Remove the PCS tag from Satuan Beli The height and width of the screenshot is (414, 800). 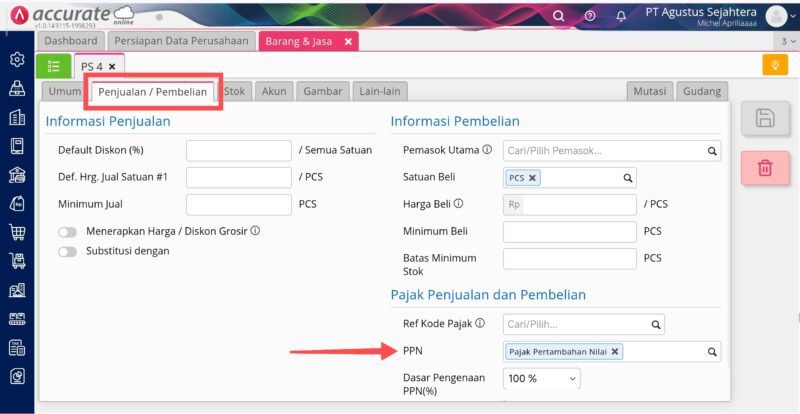pyautogui.click(x=533, y=178)
